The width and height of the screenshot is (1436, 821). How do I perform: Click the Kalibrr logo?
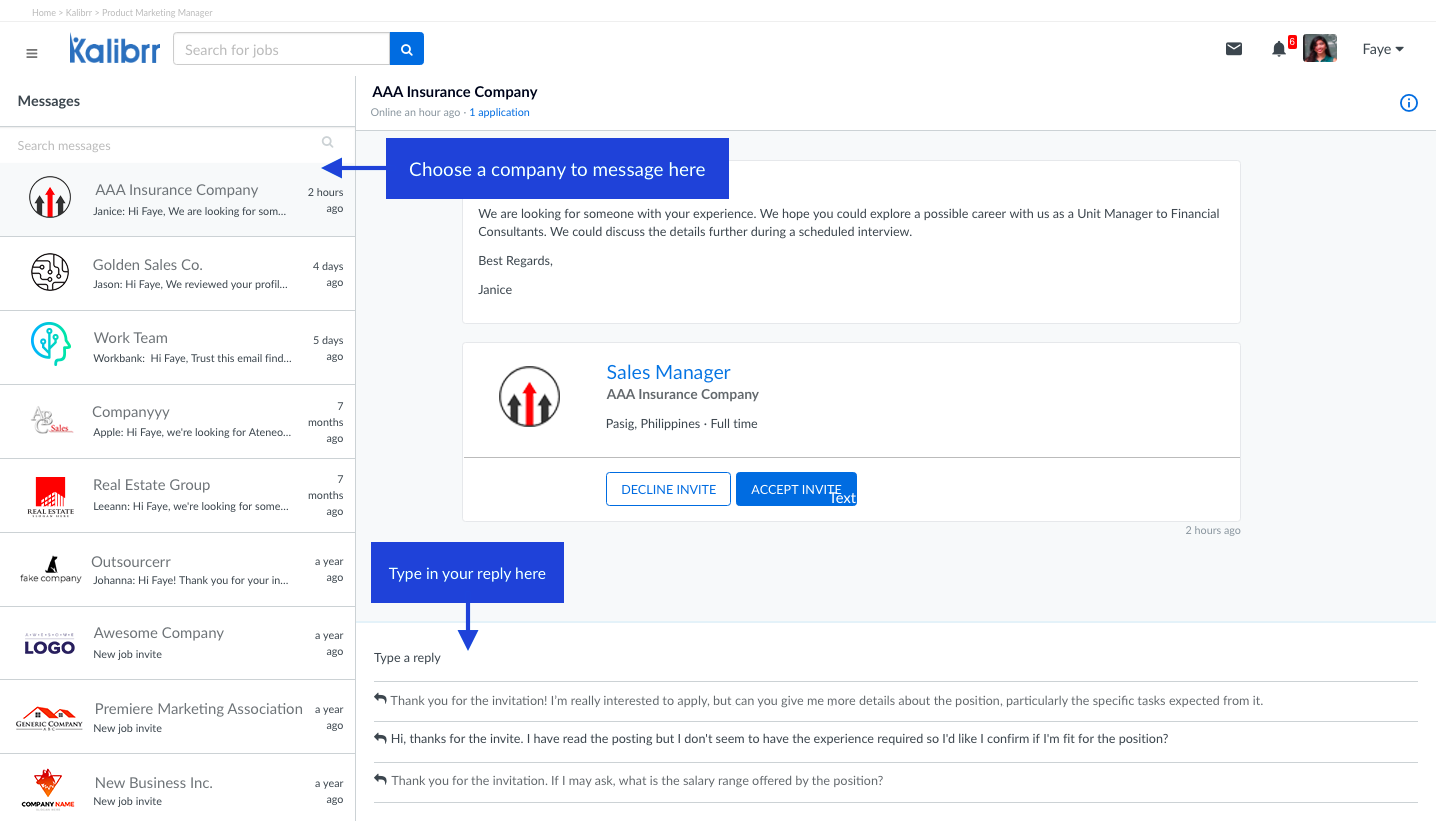pos(114,49)
